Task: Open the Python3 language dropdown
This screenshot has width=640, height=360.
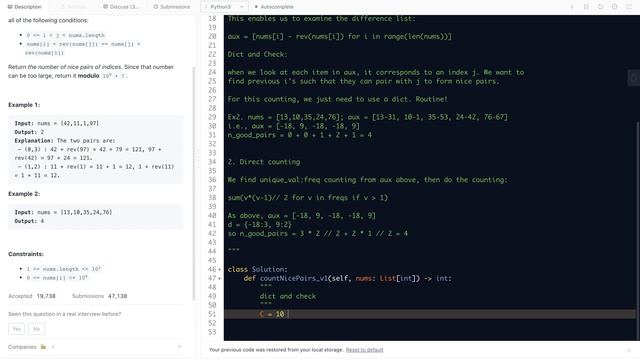Action: 224,7
